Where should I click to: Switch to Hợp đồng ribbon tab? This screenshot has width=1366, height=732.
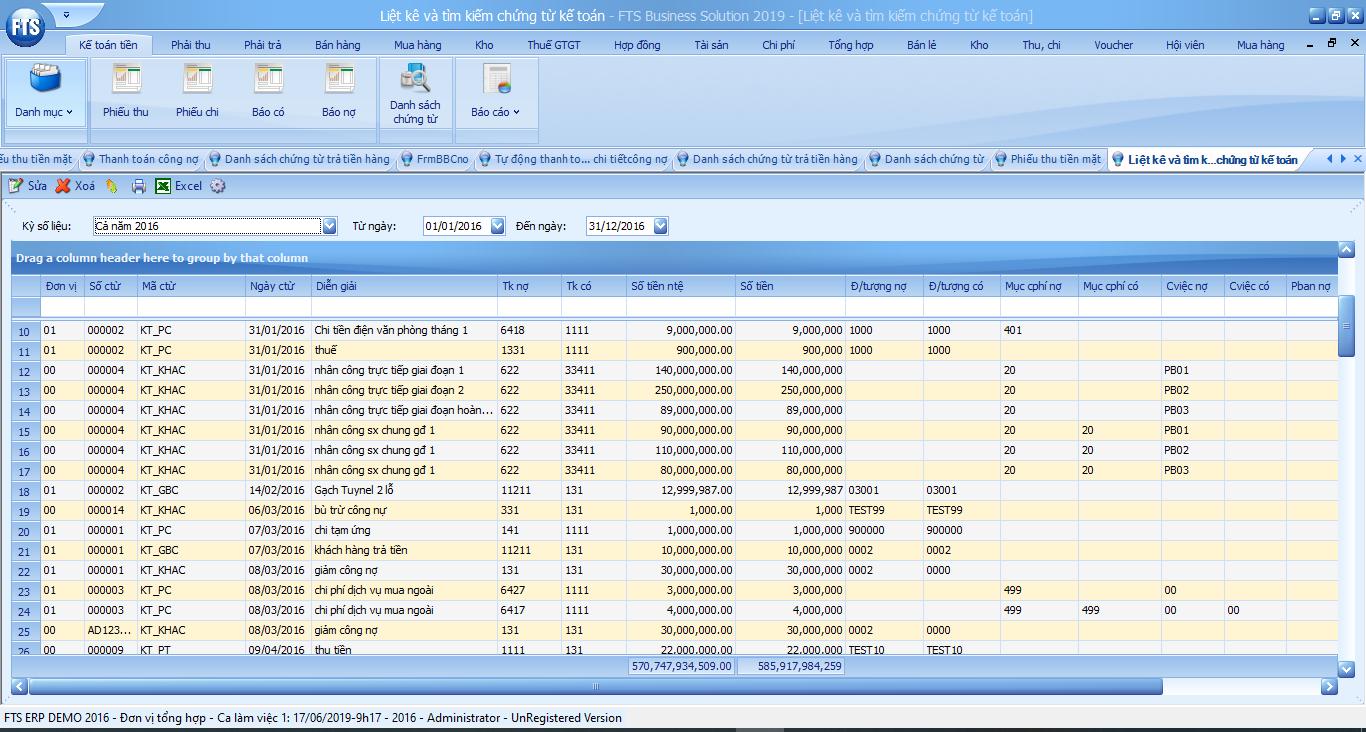coord(637,45)
